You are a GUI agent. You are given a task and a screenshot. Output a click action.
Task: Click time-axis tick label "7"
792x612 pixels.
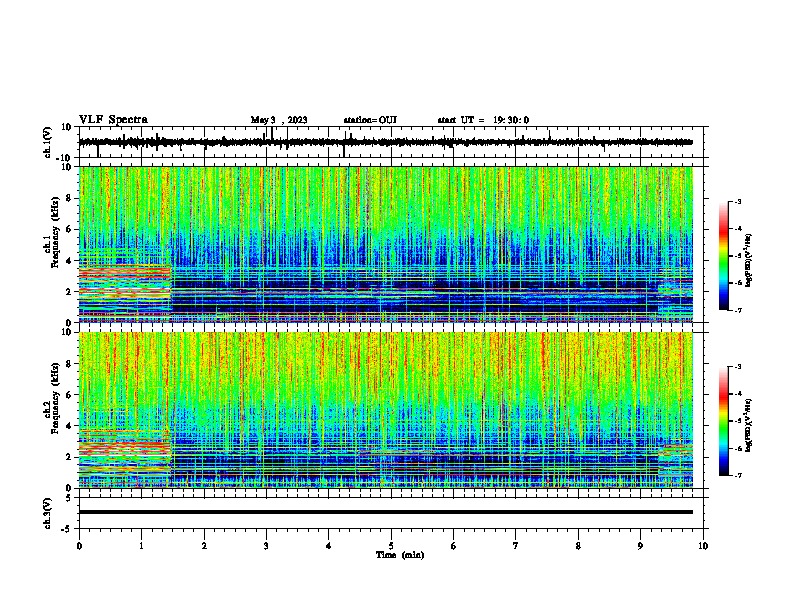pyautogui.click(x=516, y=546)
